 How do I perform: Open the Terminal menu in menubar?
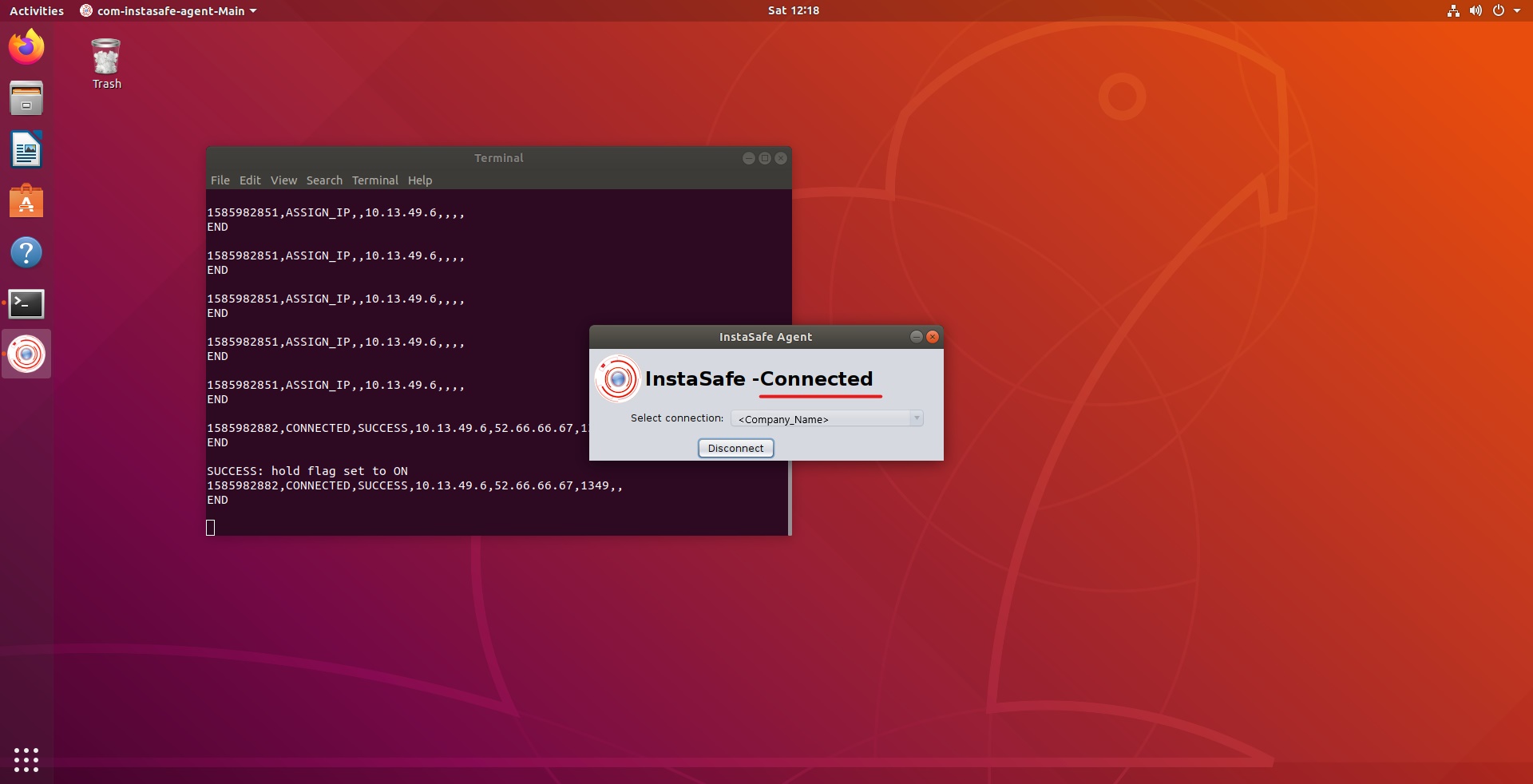(x=375, y=180)
